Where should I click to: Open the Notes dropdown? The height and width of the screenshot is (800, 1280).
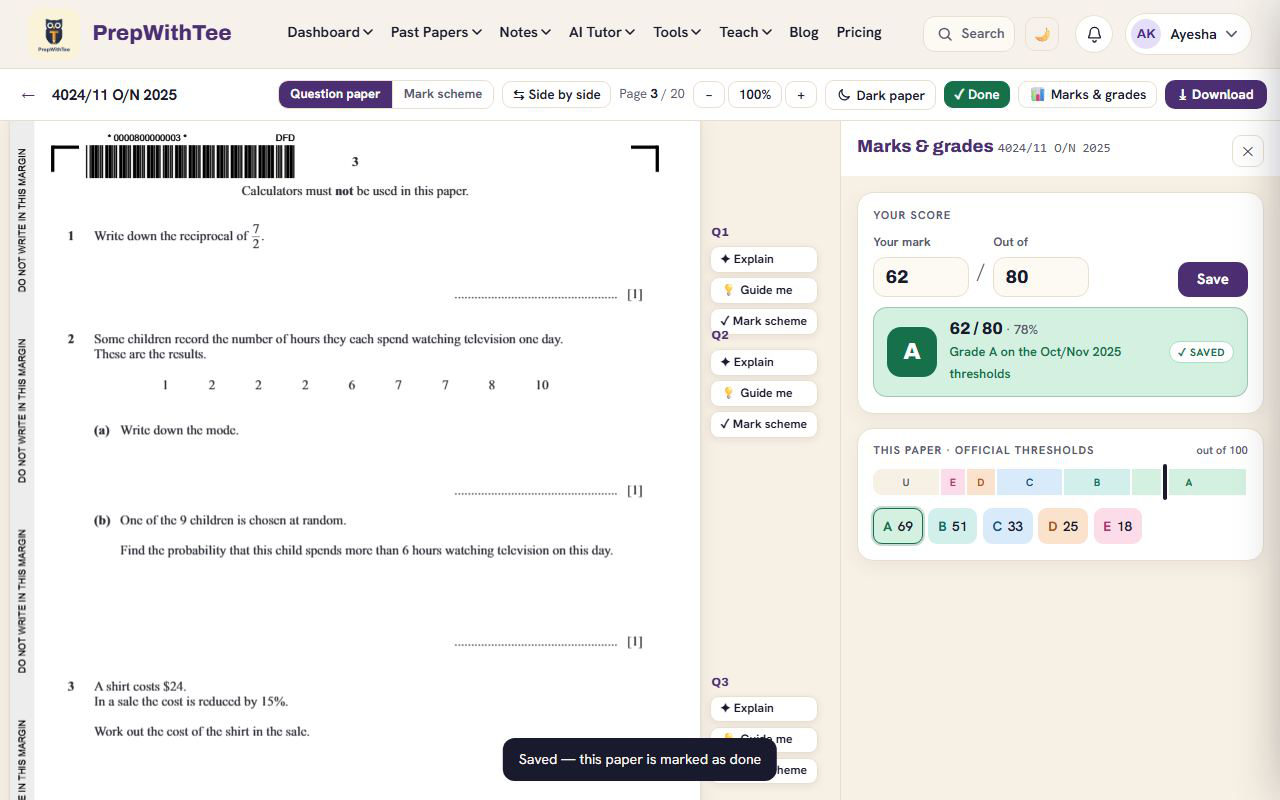(x=525, y=32)
